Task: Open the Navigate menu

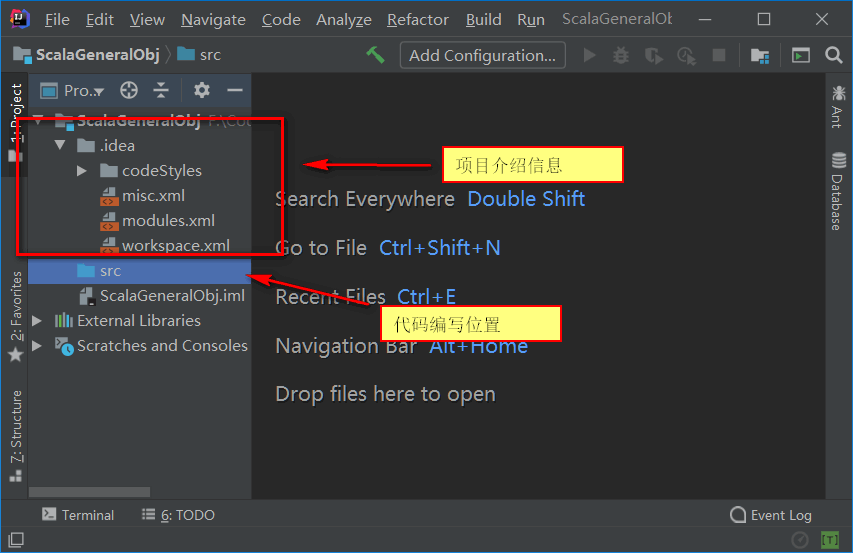Action: (x=213, y=20)
